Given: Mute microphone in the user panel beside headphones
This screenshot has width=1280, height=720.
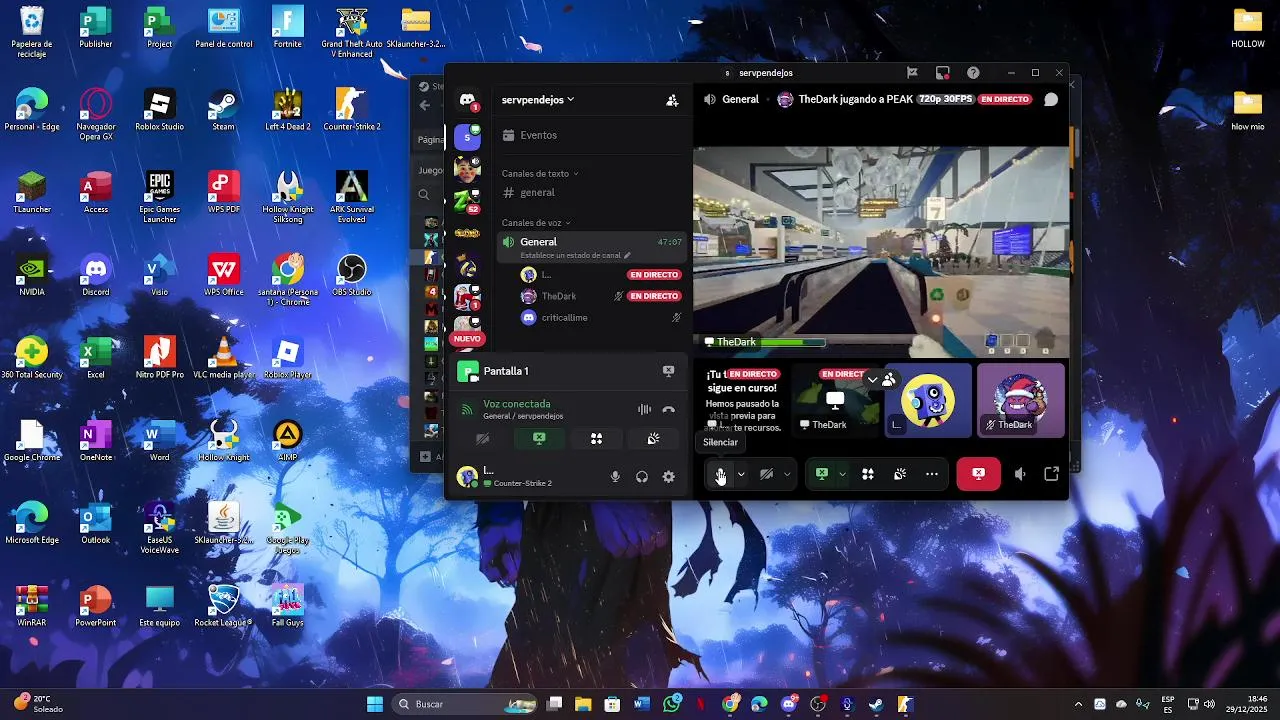Looking at the screenshot, I should (x=616, y=477).
